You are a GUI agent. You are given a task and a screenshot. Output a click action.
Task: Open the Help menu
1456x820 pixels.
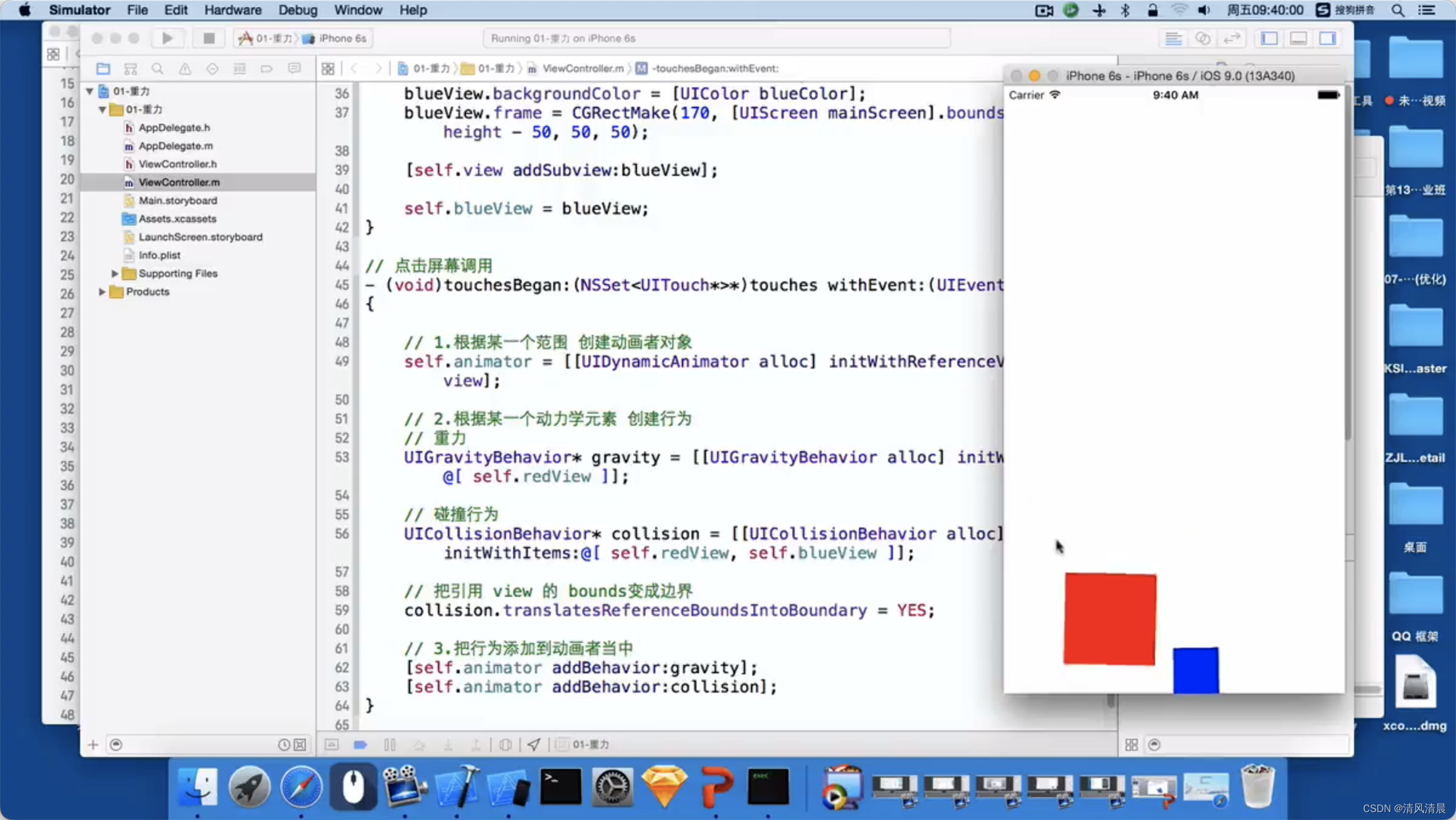pos(413,10)
